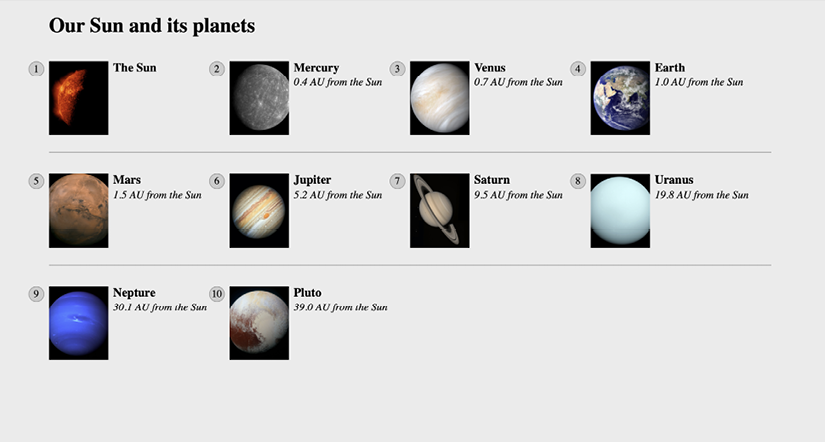825x442 pixels.
Task: Select the "Saturn" name label
Action: click(492, 180)
